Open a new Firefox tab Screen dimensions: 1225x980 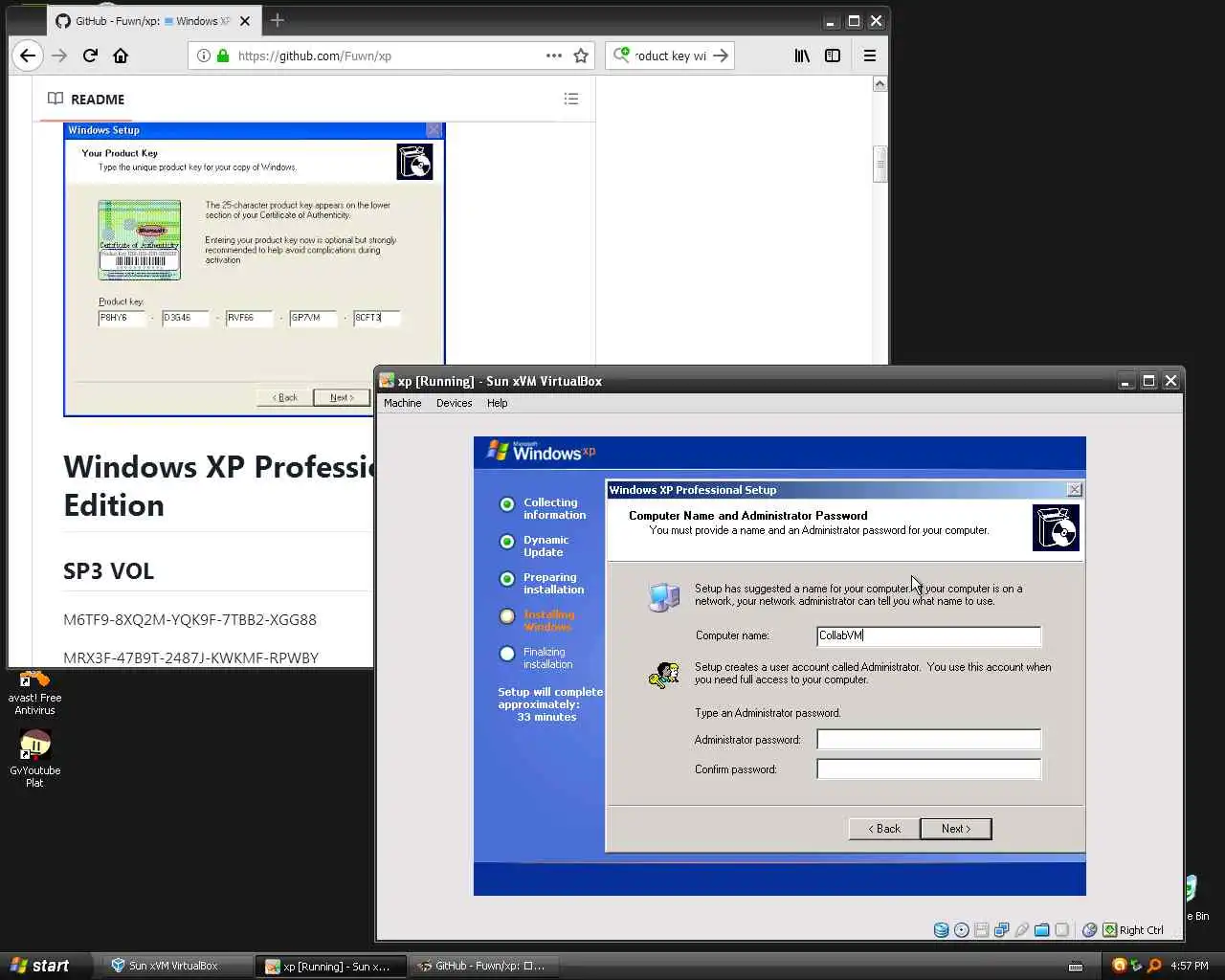tap(278, 20)
